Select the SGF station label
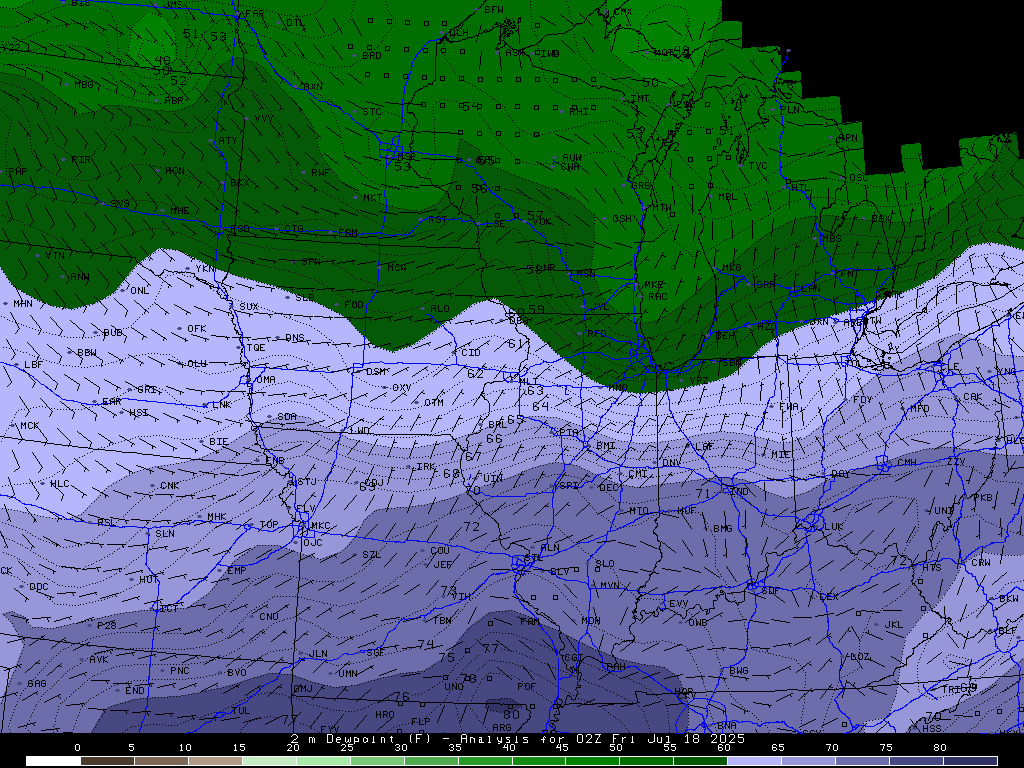The width and height of the screenshot is (1024, 768). click(x=375, y=652)
